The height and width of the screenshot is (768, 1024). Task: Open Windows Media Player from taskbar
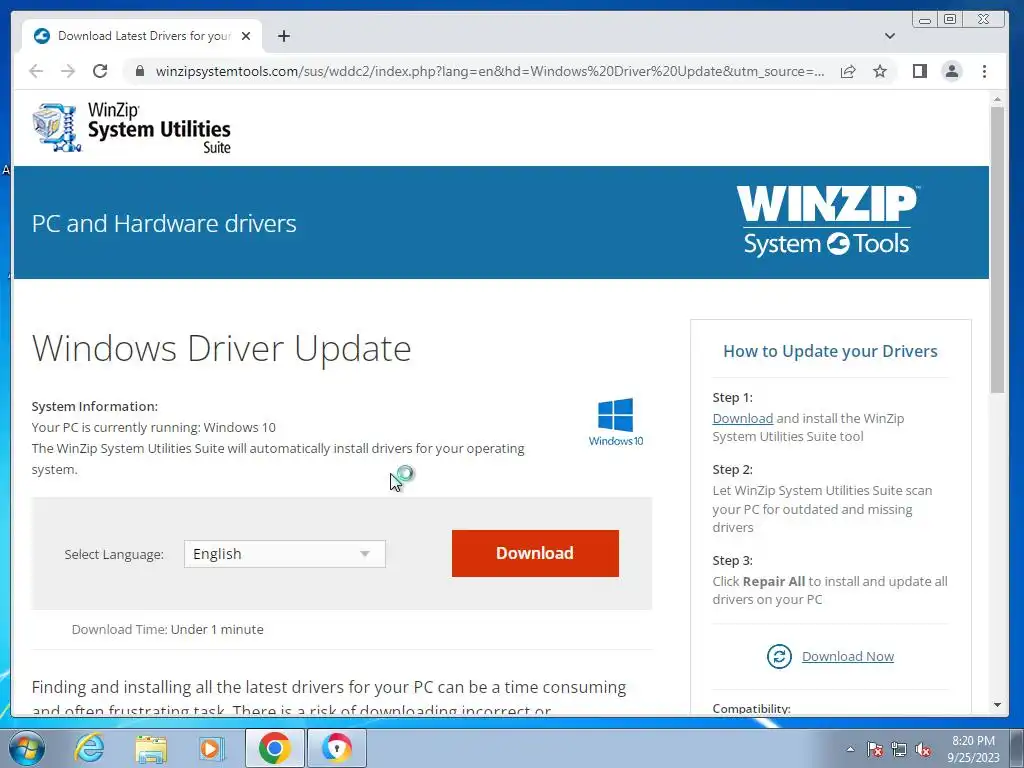pyautogui.click(x=211, y=748)
